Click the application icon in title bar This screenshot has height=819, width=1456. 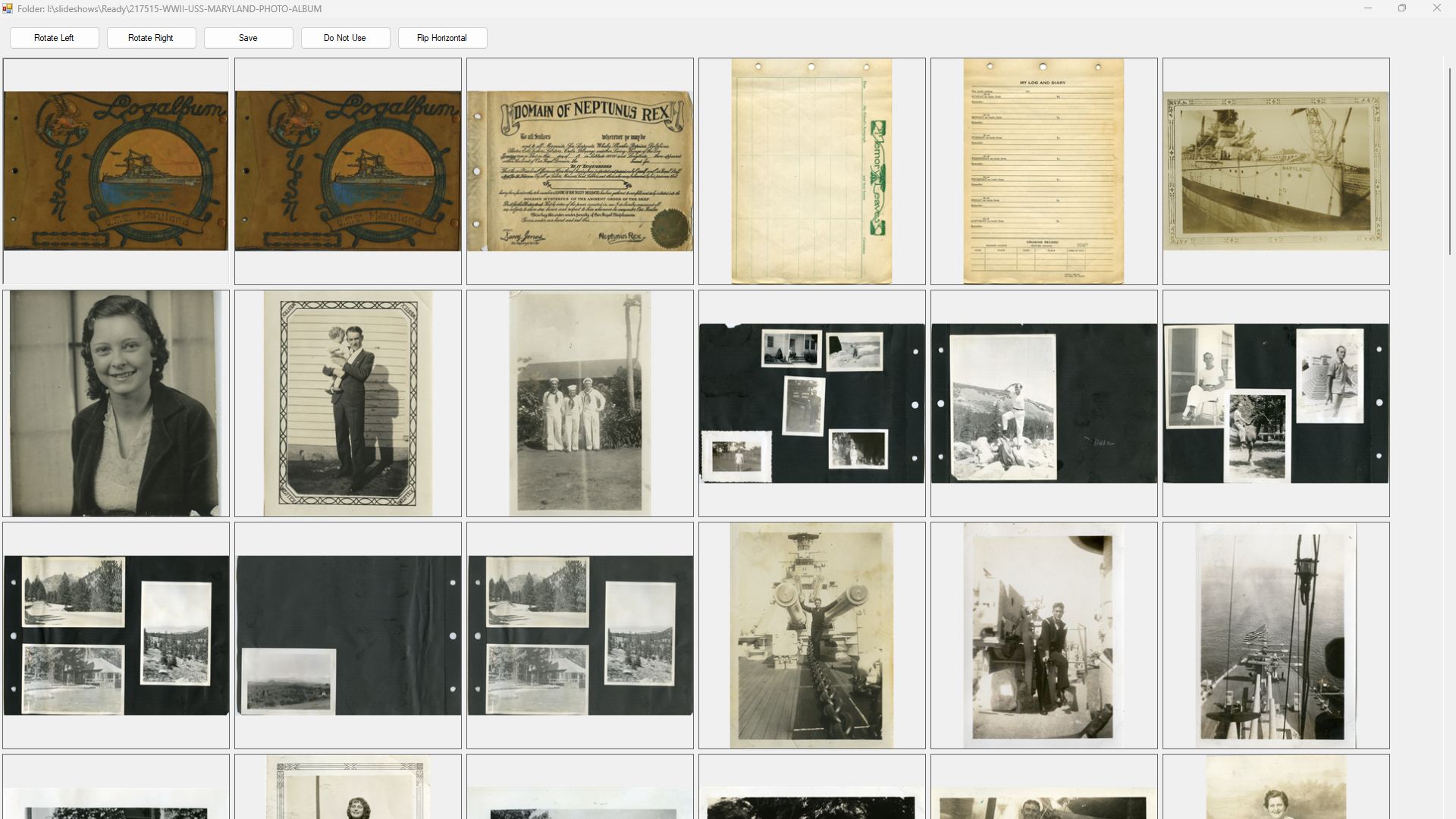coord(8,8)
